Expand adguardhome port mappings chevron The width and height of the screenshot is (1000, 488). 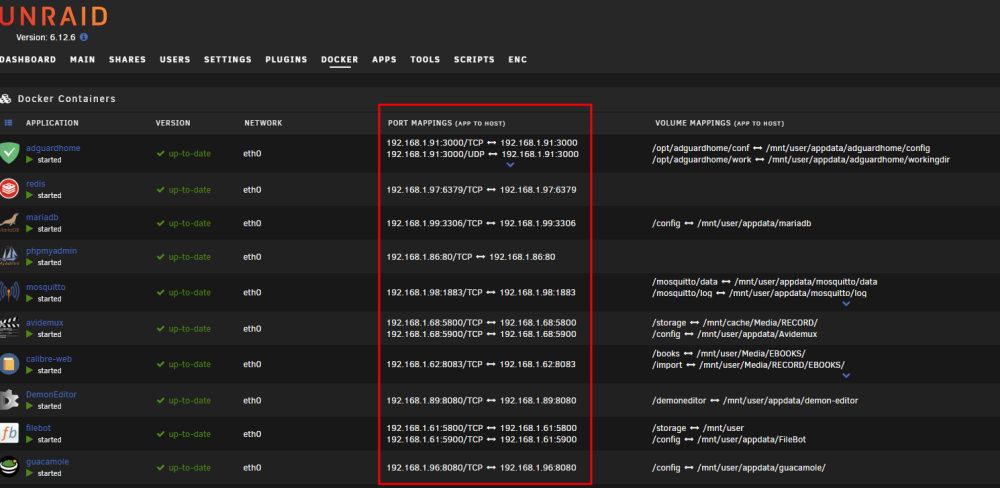(x=510, y=165)
